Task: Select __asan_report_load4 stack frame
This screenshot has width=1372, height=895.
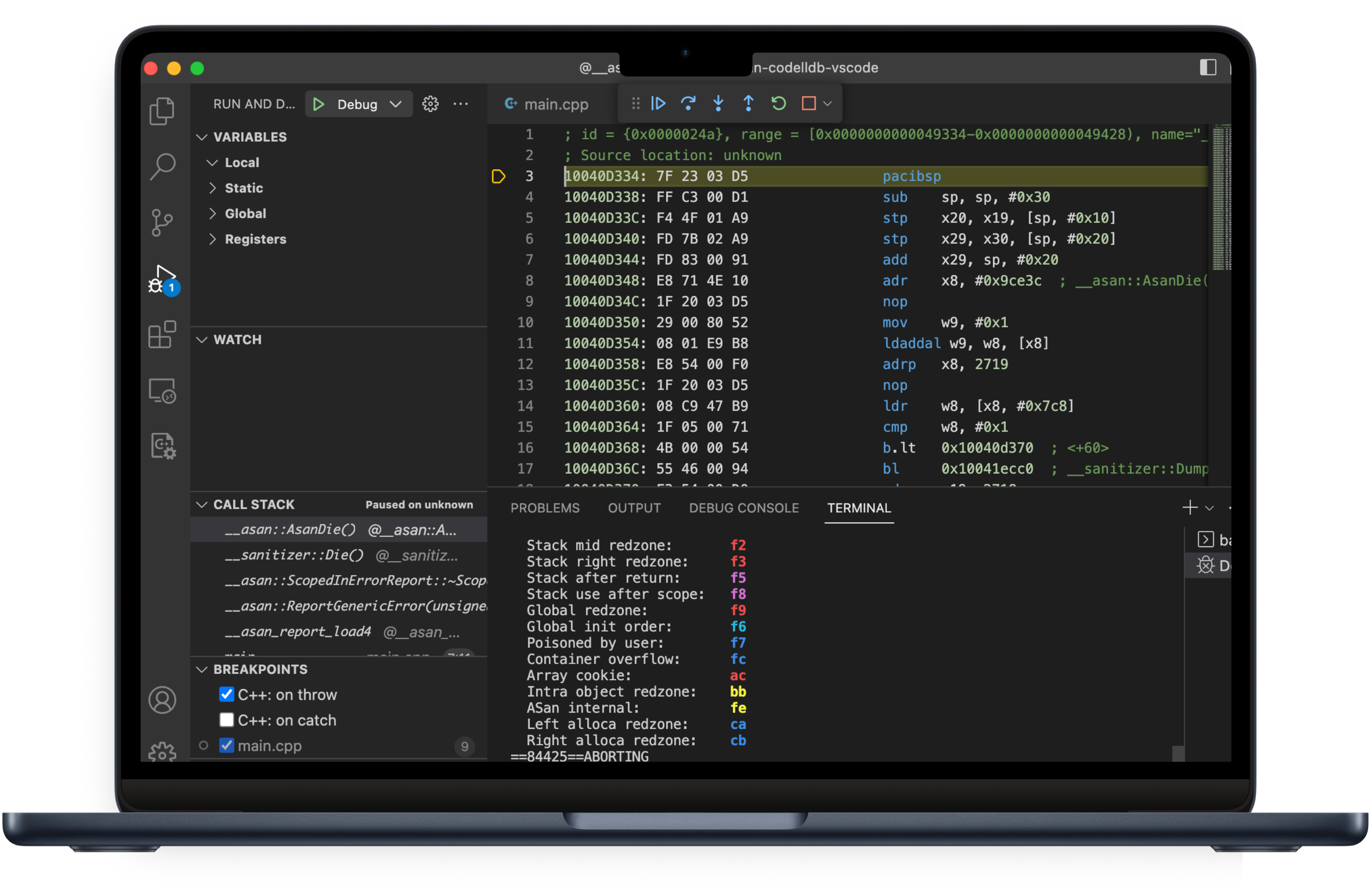Action: coord(339,632)
